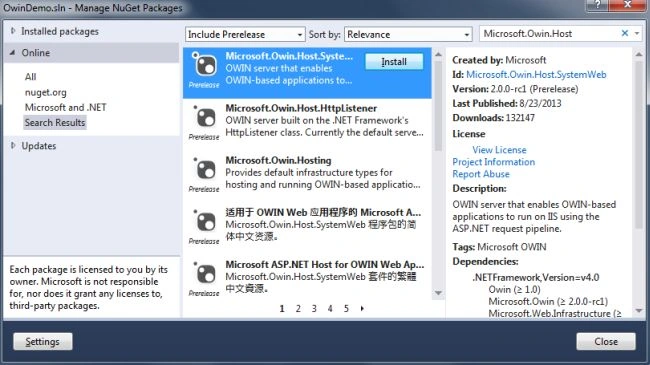The width and height of the screenshot is (650, 365).
Task: Click the Version 2.0.0-rc1 (Prerelease) text
Action: pos(515,89)
